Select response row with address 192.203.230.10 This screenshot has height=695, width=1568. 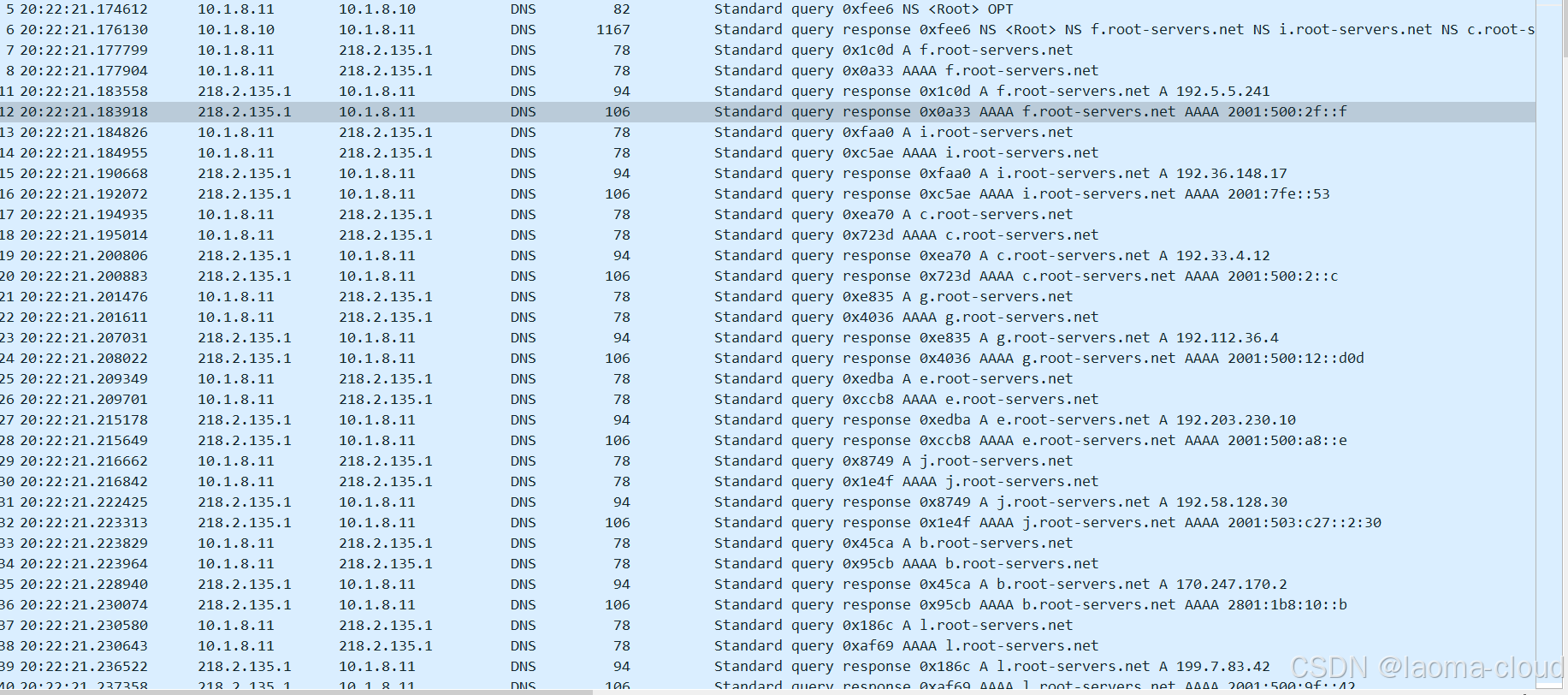click(767, 419)
